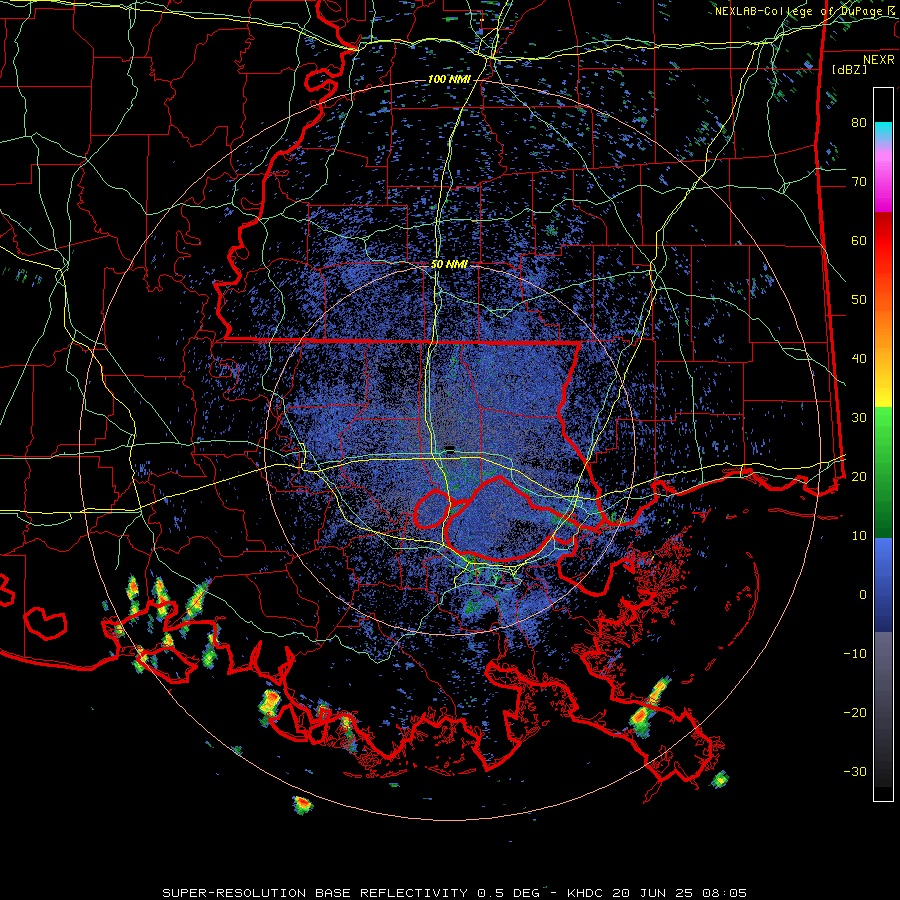Click the NEXR label above the scale
This screenshot has height=900, width=900.
pyautogui.click(x=879, y=60)
